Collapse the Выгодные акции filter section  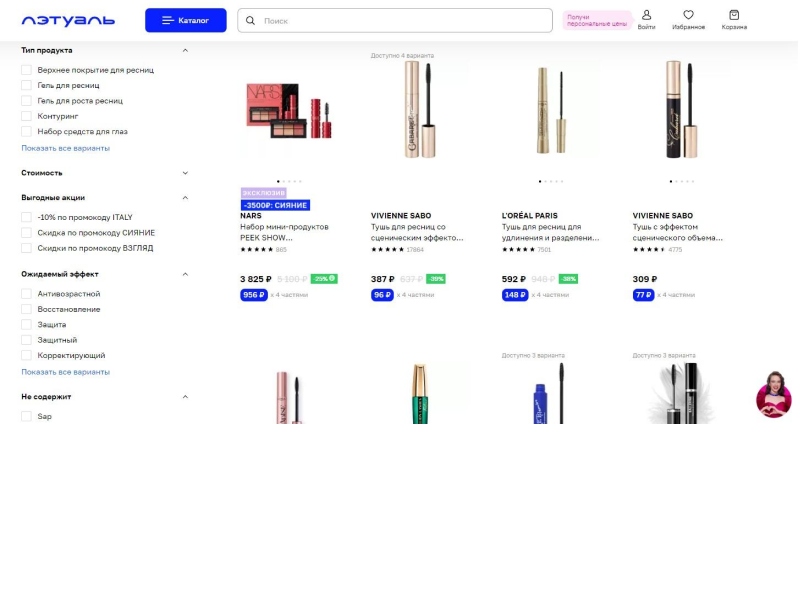[x=185, y=197]
